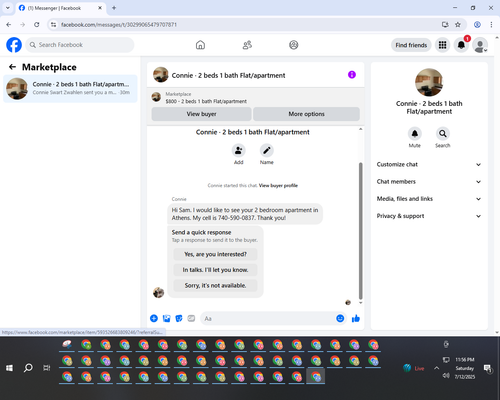Open the emoji picker
The image size is (500, 400).
pyautogui.click(x=340, y=318)
